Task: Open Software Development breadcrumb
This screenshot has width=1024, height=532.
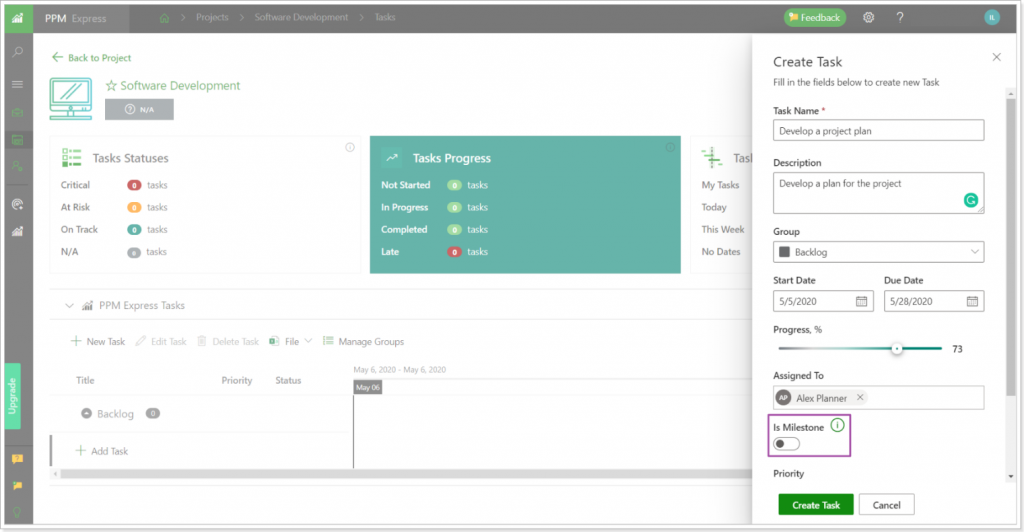Action: point(301,18)
